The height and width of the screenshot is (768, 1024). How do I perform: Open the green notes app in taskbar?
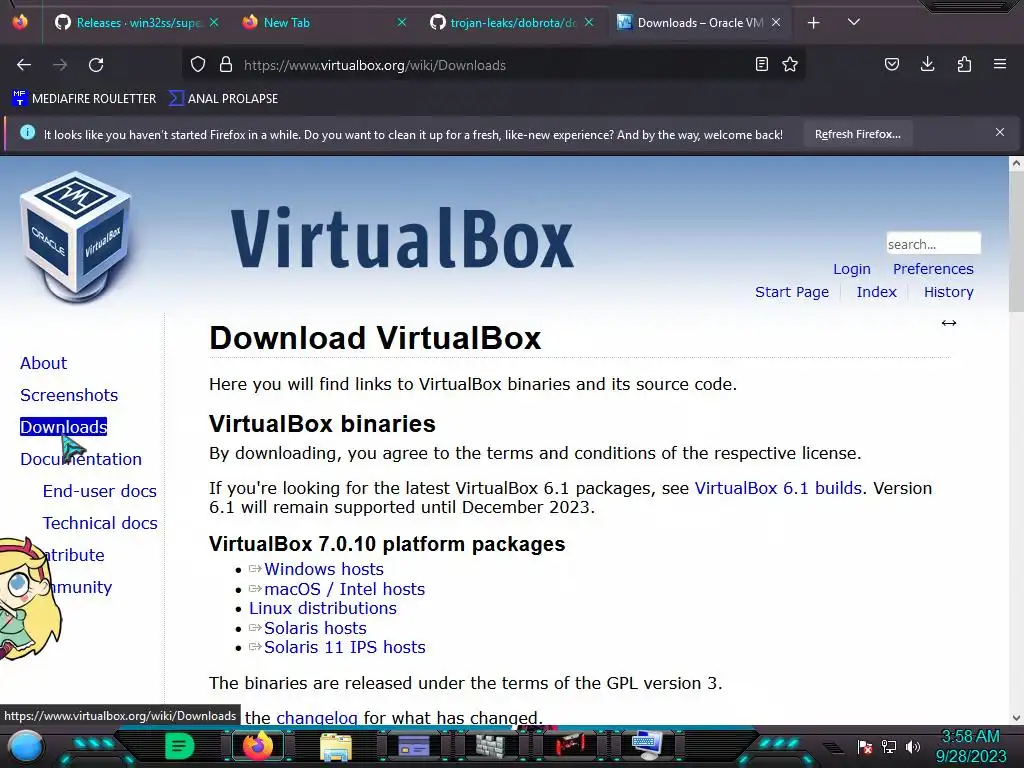point(180,746)
